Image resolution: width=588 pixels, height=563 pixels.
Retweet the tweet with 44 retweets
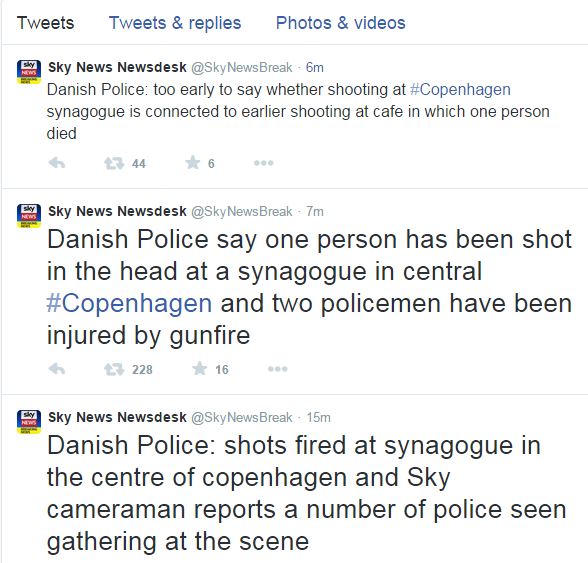pyautogui.click(x=114, y=163)
